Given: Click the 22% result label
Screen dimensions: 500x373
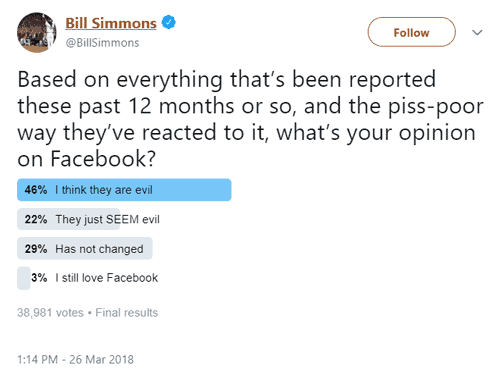Looking at the screenshot, I should (x=36, y=219).
